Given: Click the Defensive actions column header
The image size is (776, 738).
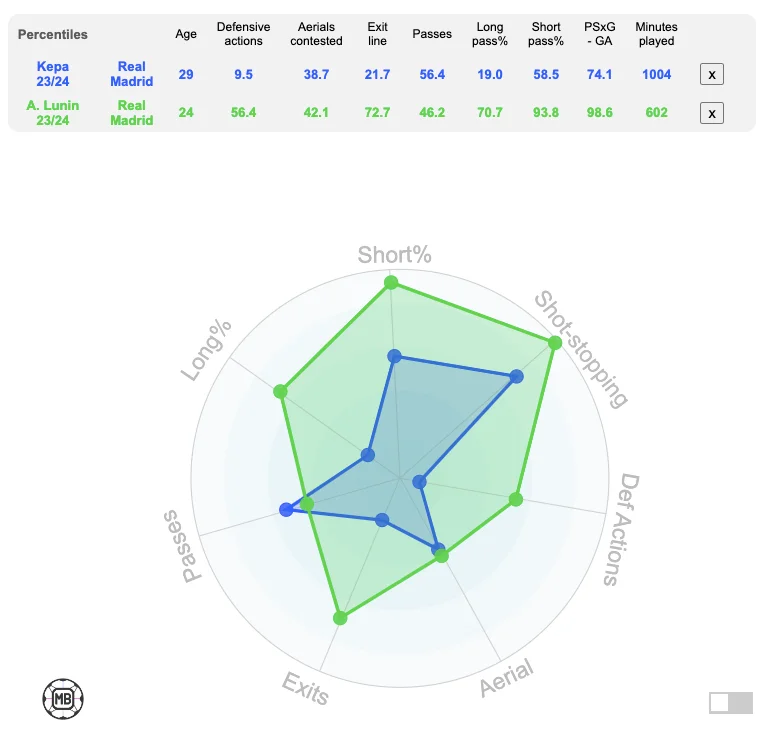Looking at the screenshot, I should [243, 34].
